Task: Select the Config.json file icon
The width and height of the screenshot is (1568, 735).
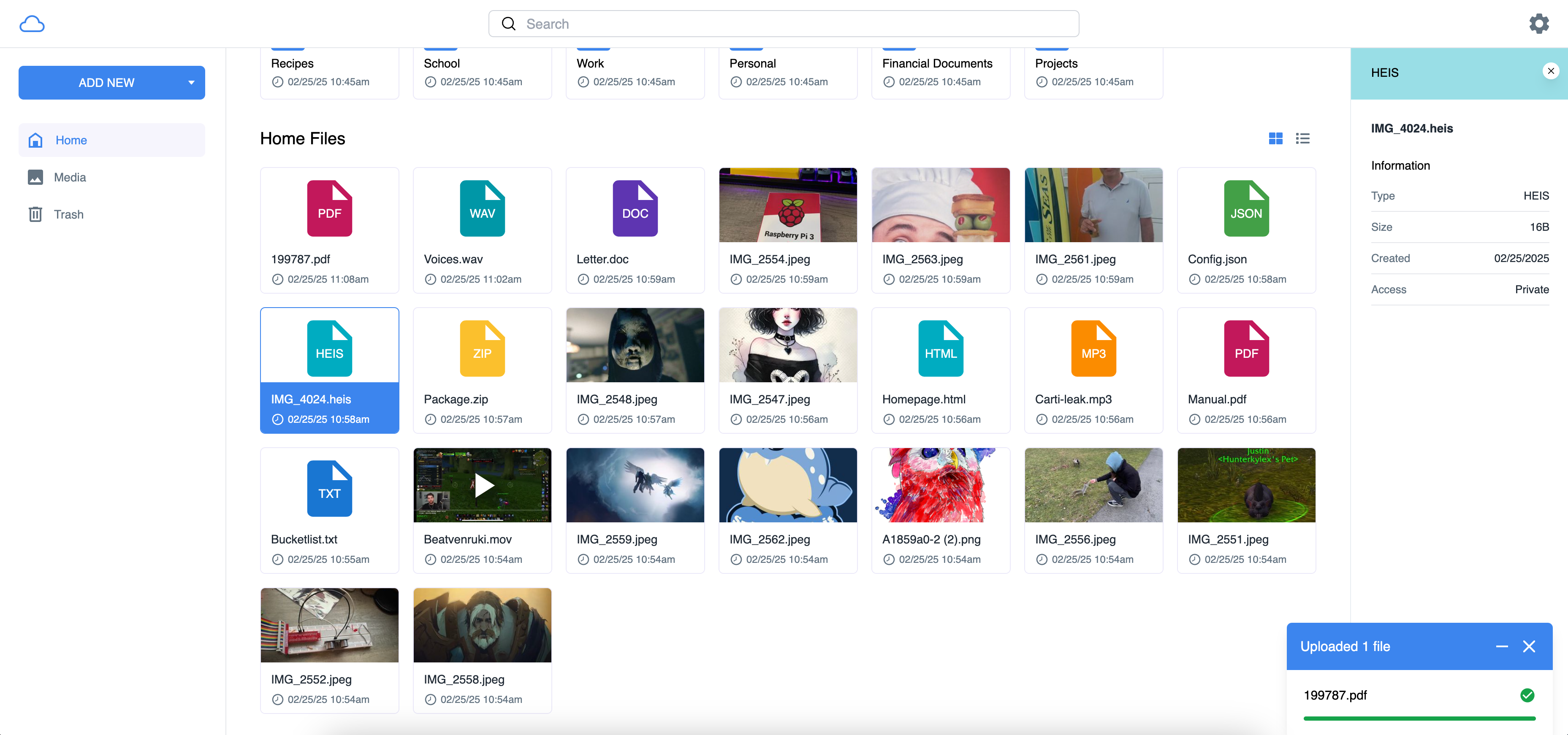Action: [1245, 208]
